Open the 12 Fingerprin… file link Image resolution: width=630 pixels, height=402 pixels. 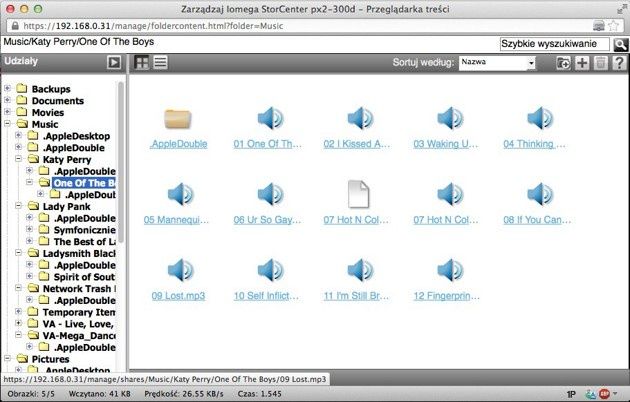click(447, 296)
